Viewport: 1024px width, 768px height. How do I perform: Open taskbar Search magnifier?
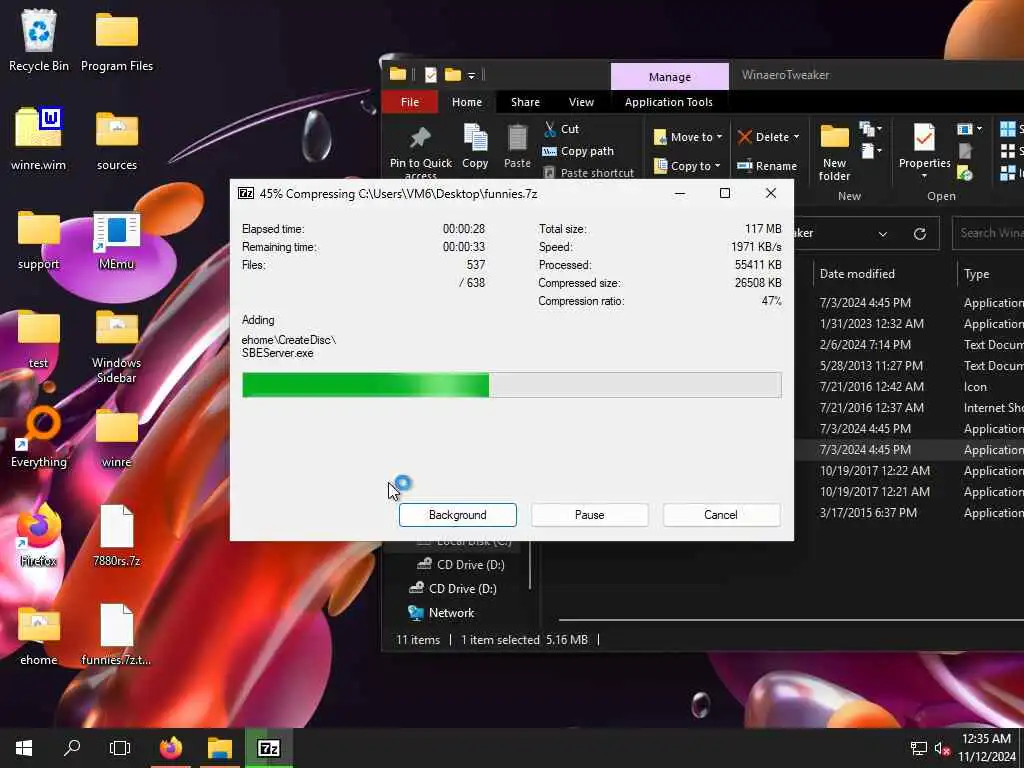point(72,748)
